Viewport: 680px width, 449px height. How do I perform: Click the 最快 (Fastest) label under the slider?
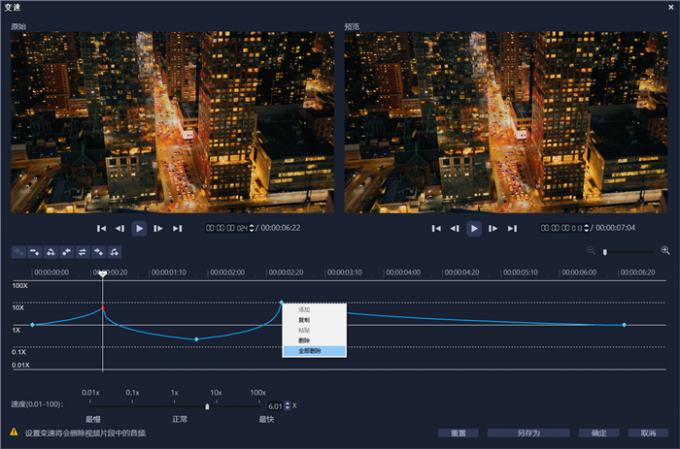(x=267, y=420)
